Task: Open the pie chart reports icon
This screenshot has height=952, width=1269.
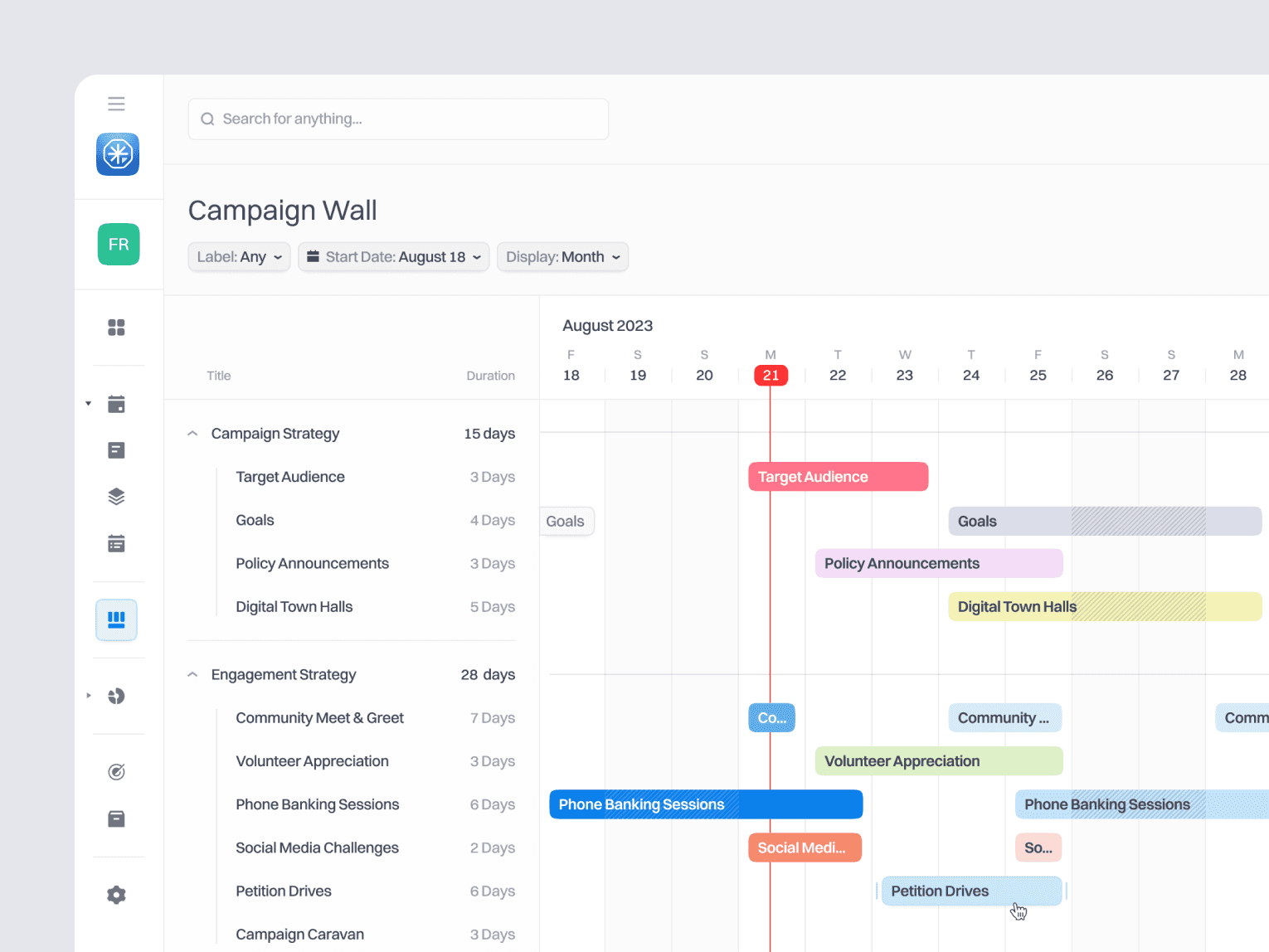Action: (x=115, y=696)
